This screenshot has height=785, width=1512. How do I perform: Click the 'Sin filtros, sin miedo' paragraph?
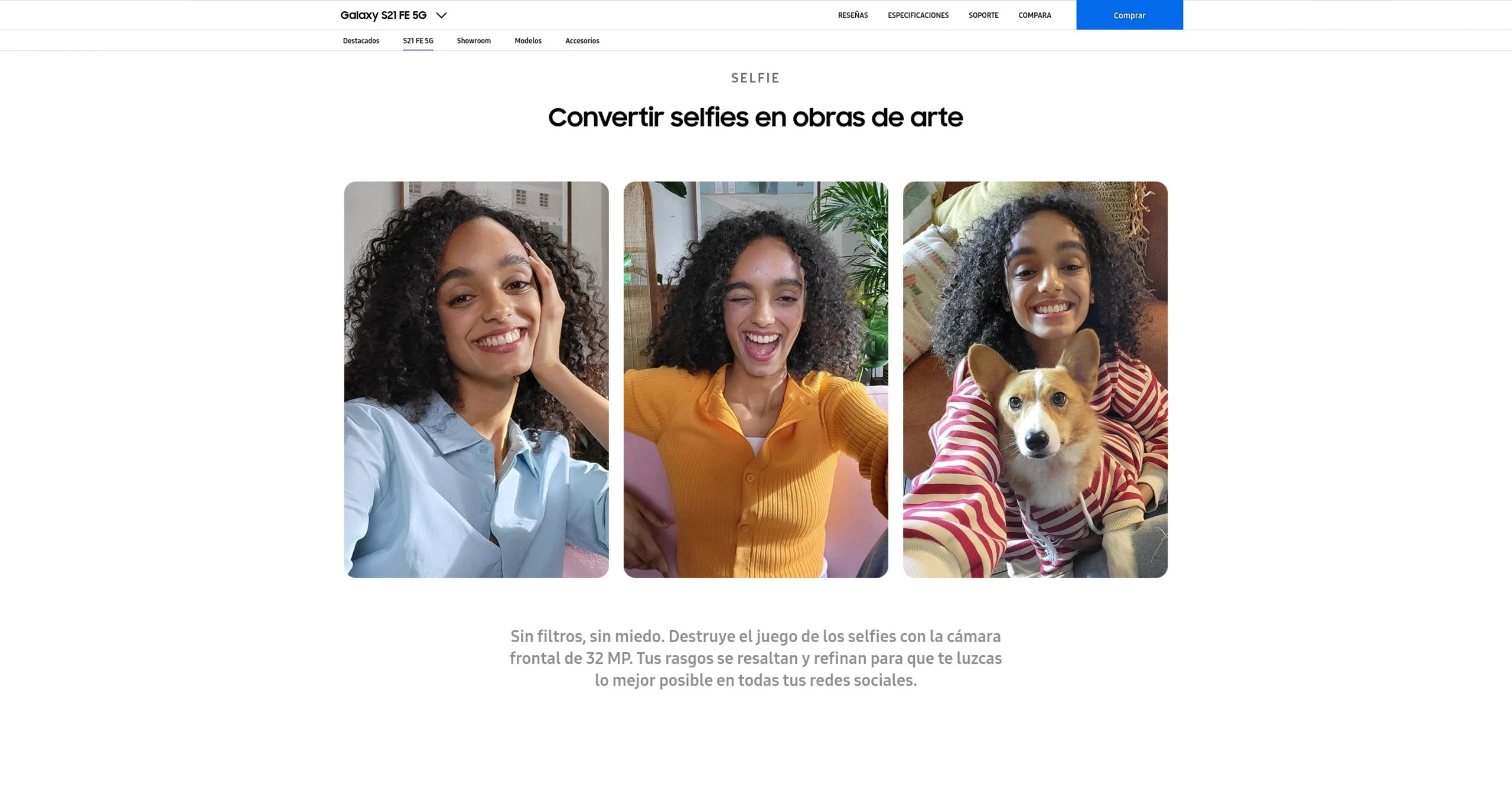(x=755, y=658)
